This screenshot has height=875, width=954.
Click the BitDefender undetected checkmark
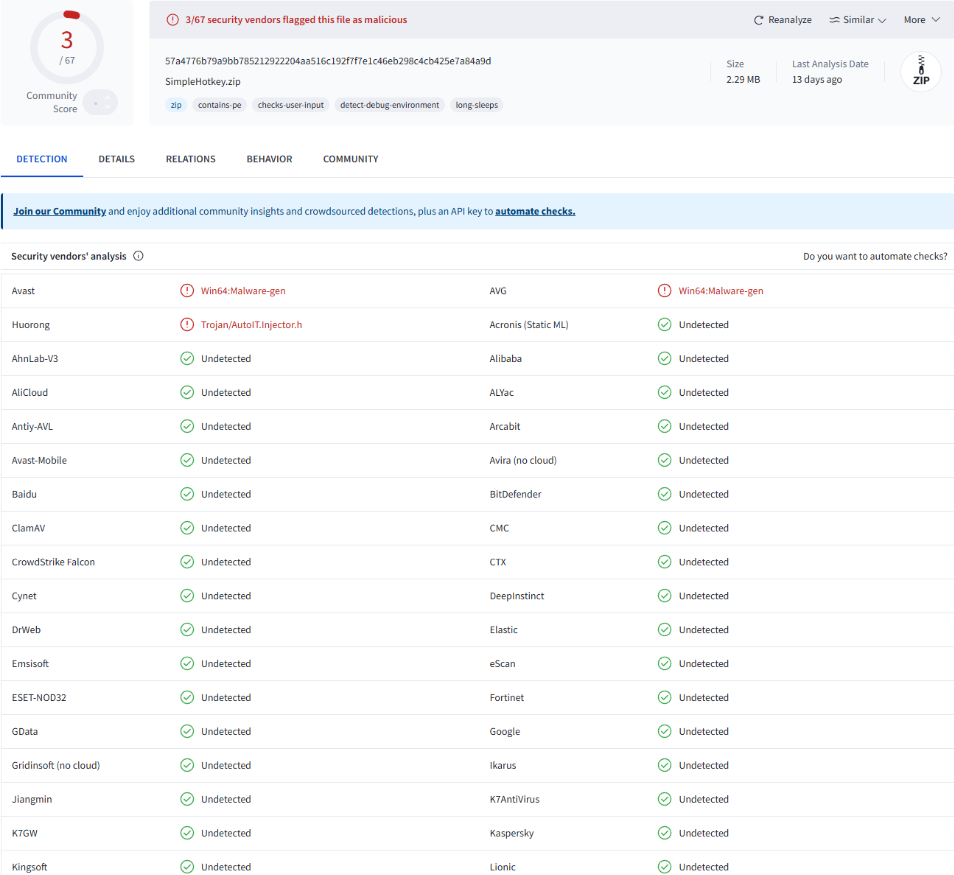pos(664,494)
